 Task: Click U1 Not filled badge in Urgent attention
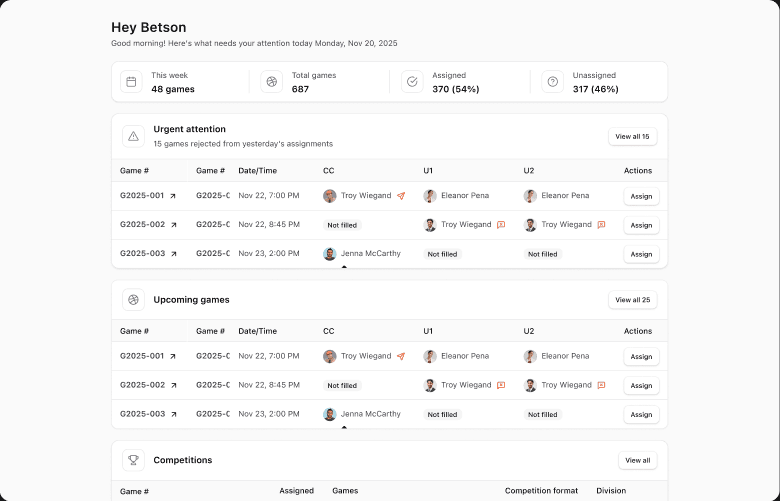point(442,254)
